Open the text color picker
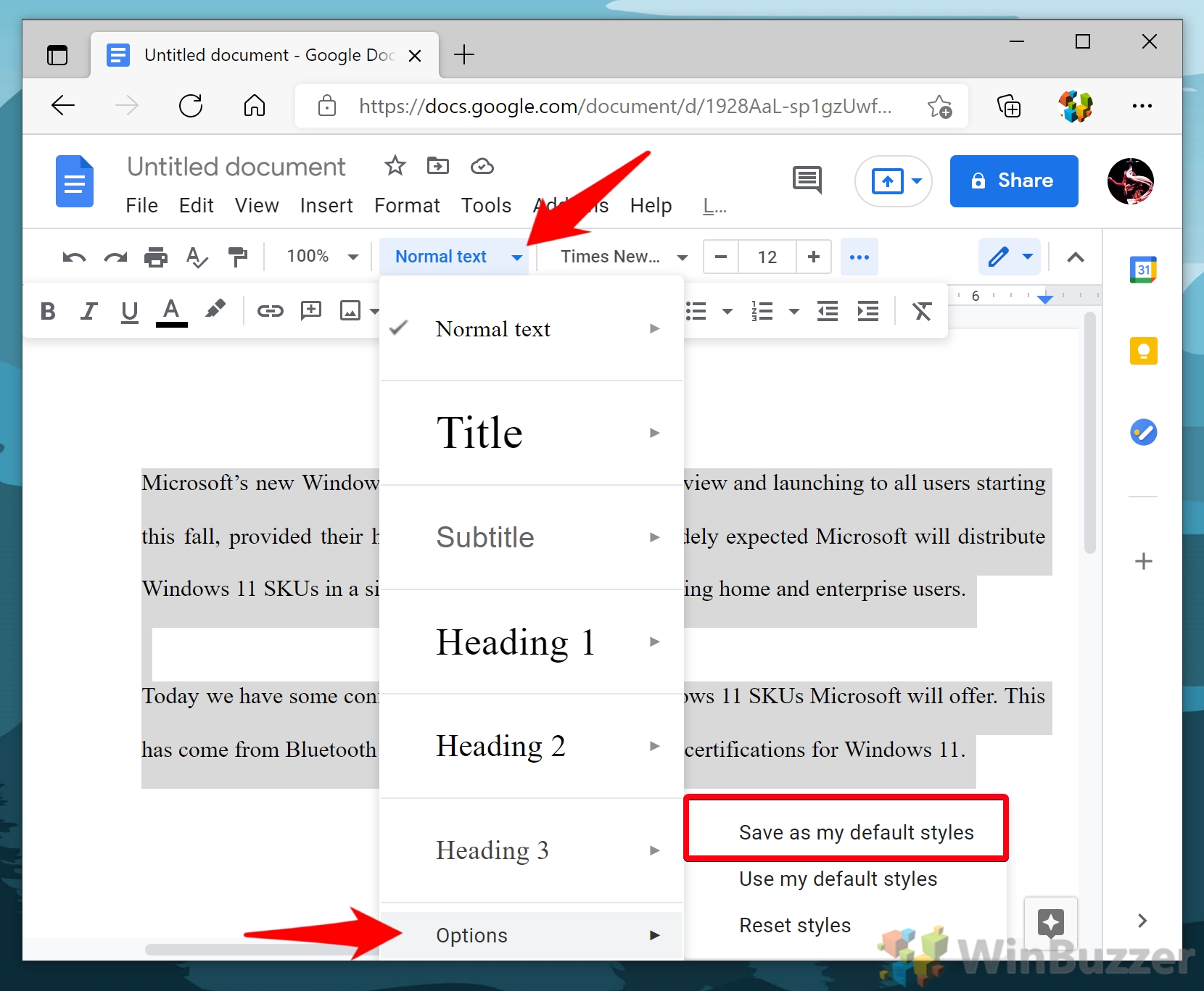 tap(171, 312)
